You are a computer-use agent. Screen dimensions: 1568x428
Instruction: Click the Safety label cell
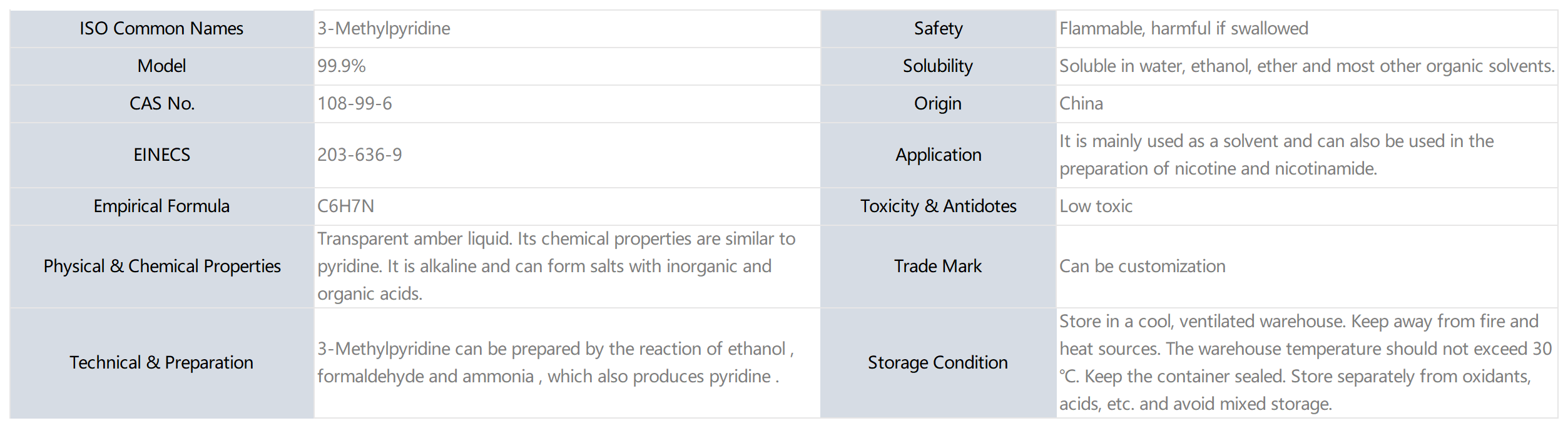[x=938, y=29]
